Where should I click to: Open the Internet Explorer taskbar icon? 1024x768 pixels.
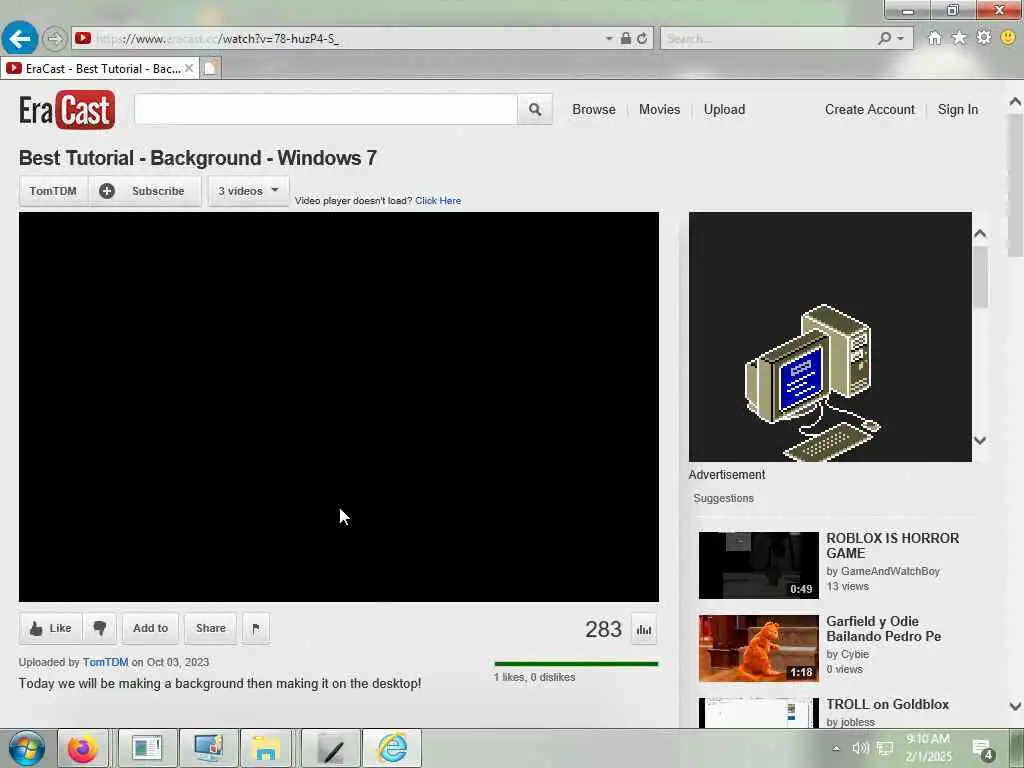click(392, 748)
